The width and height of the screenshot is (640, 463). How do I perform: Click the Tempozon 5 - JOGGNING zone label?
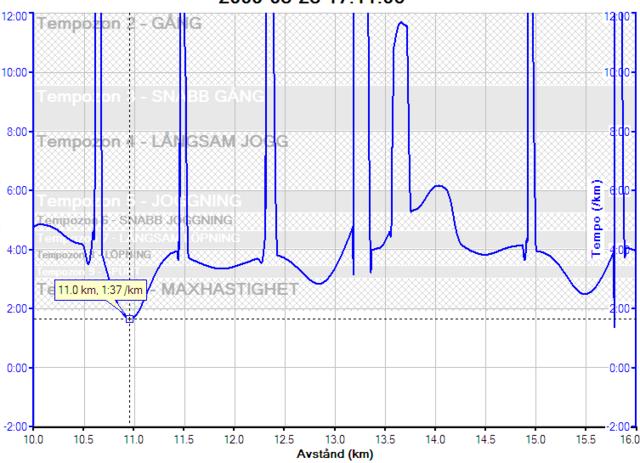pos(139,201)
